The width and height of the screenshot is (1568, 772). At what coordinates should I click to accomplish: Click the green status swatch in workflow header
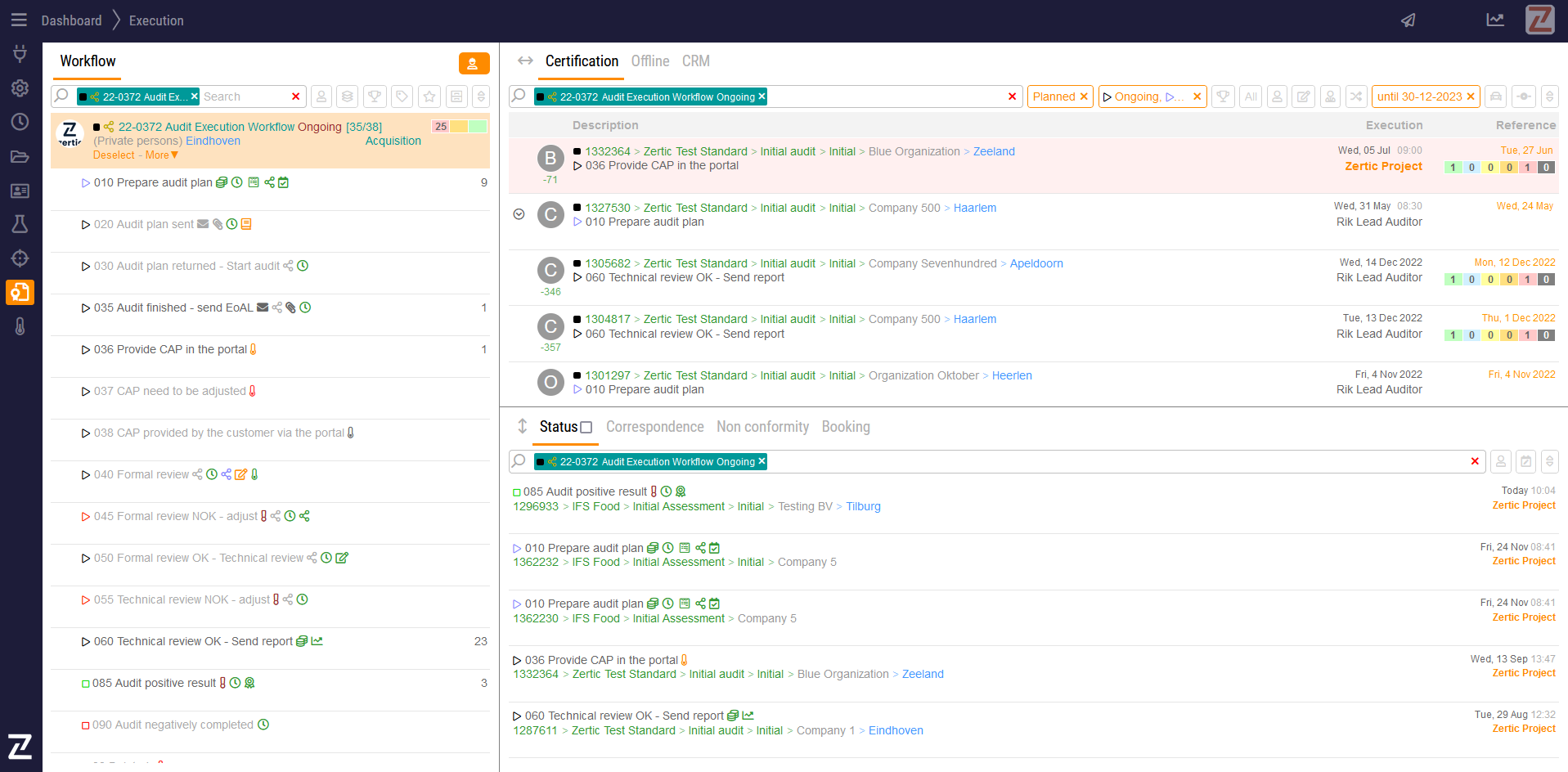[478, 127]
